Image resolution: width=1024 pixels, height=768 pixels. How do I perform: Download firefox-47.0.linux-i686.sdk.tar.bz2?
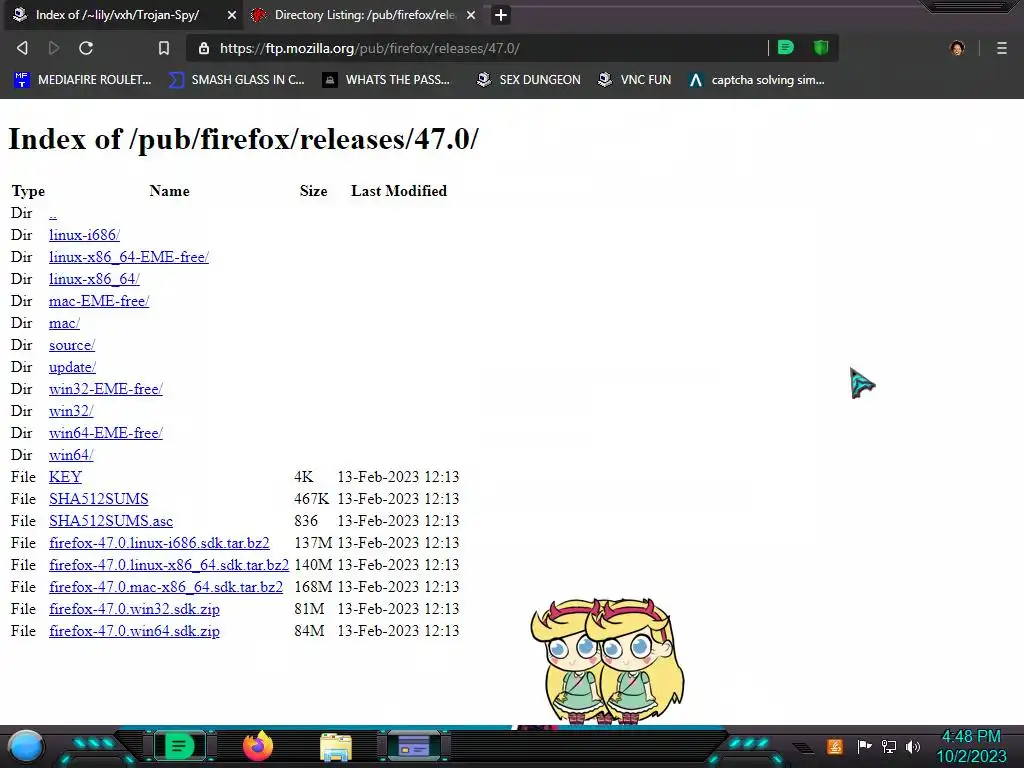tap(159, 543)
